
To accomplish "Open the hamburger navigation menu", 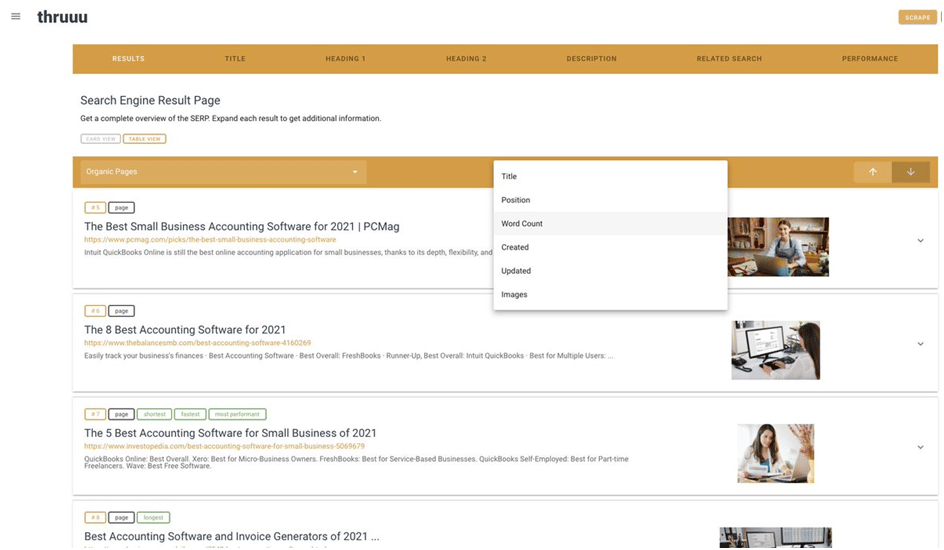I will (x=15, y=16).
